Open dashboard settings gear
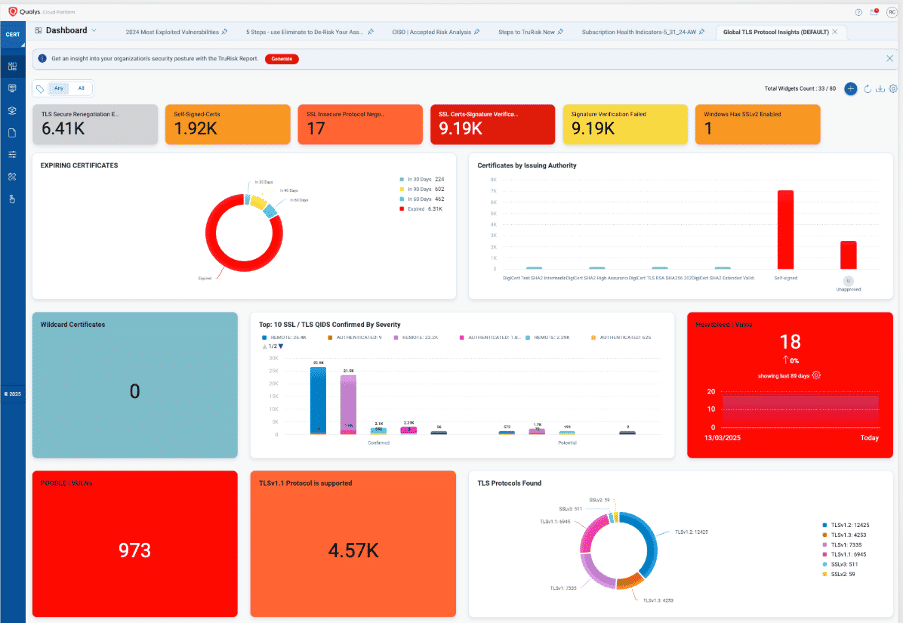904x624 pixels. coord(893,89)
